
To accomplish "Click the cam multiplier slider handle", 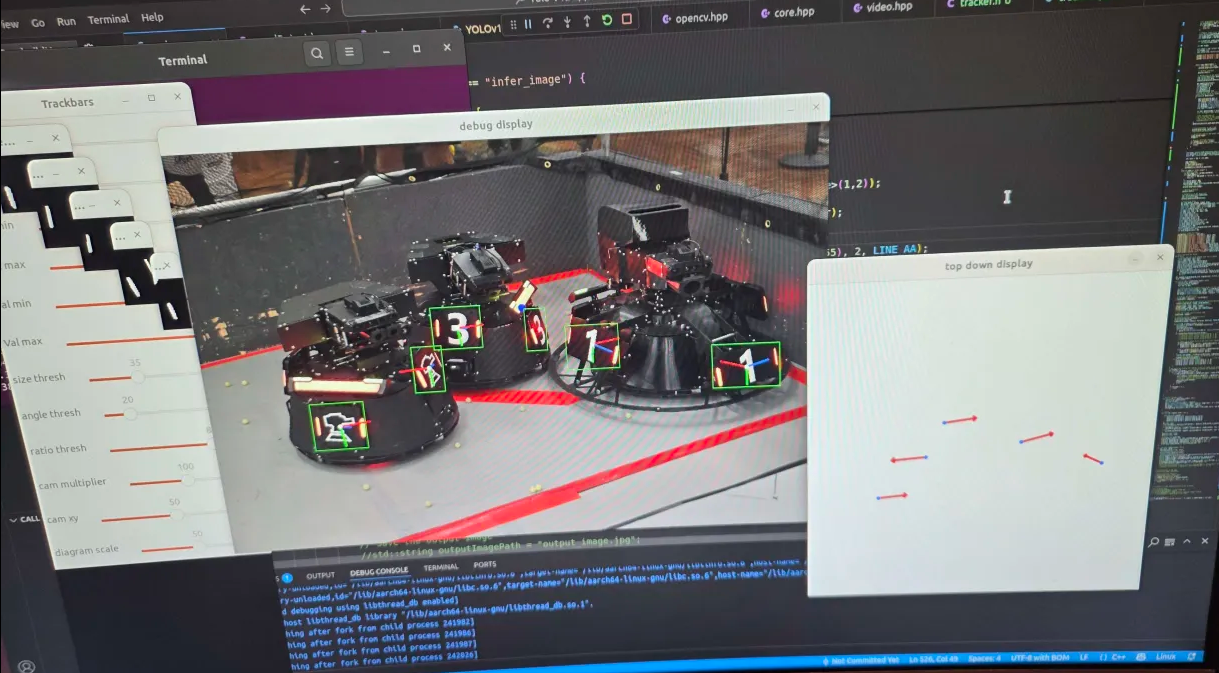I will click(186, 480).
